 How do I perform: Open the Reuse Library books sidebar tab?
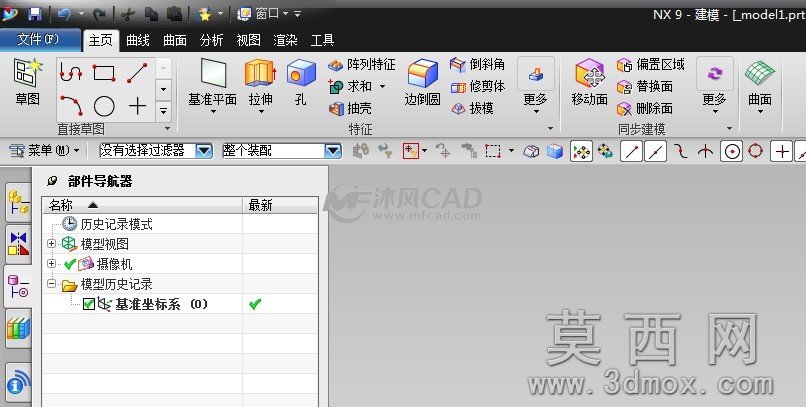(x=19, y=328)
